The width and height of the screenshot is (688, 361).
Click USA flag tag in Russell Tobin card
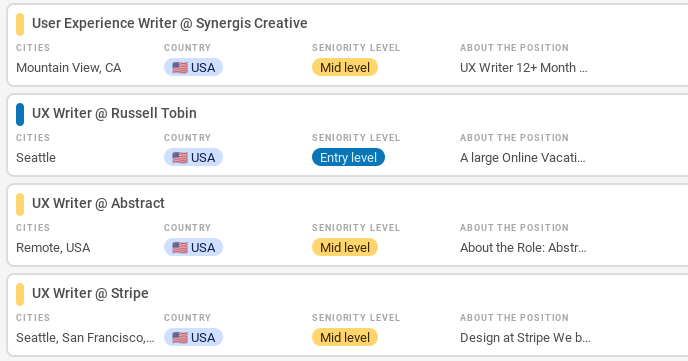pyautogui.click(x=194, y=157)
